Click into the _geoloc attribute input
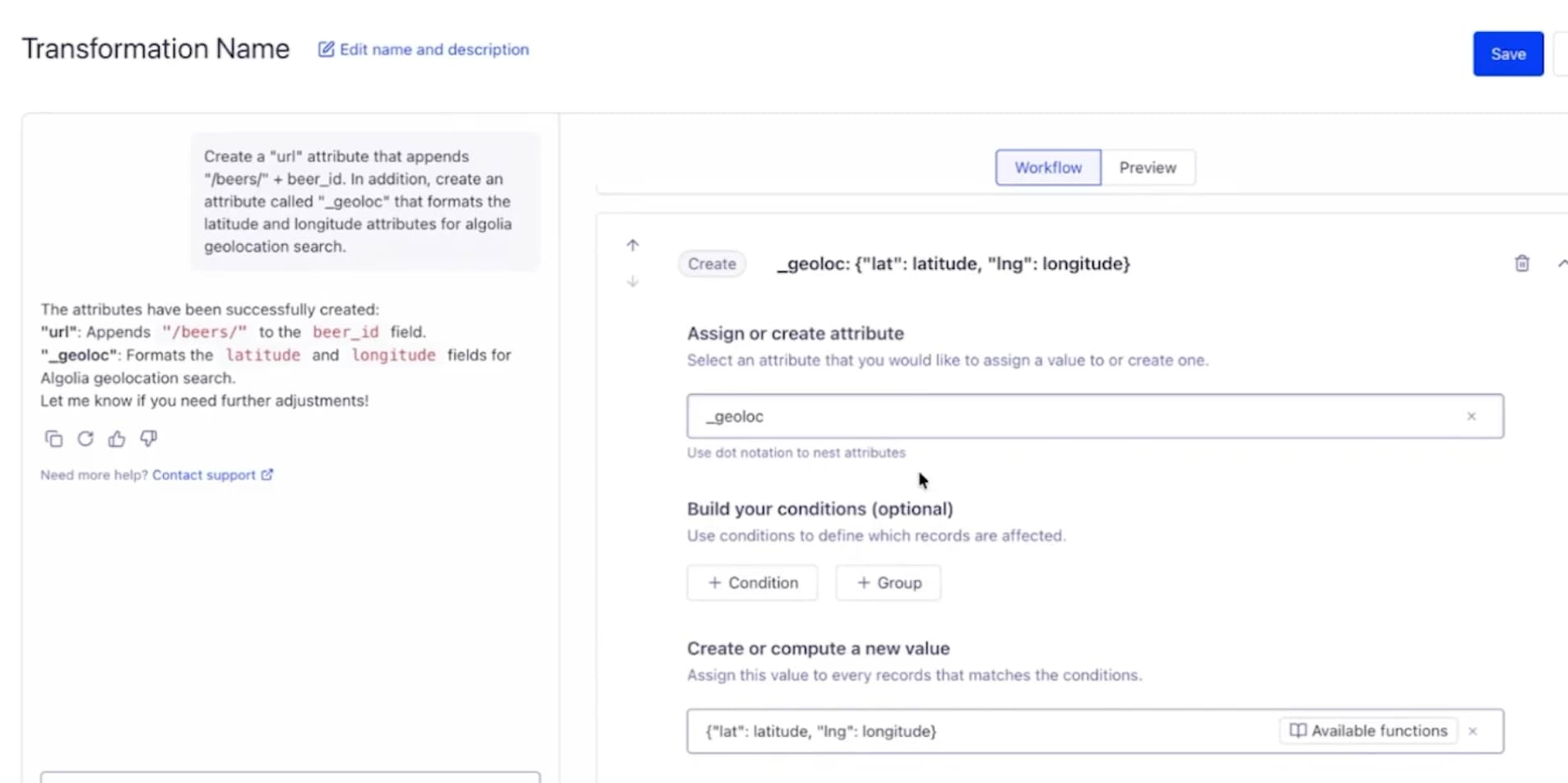This screenshot has width=1568, height=783. (1069, 416)
